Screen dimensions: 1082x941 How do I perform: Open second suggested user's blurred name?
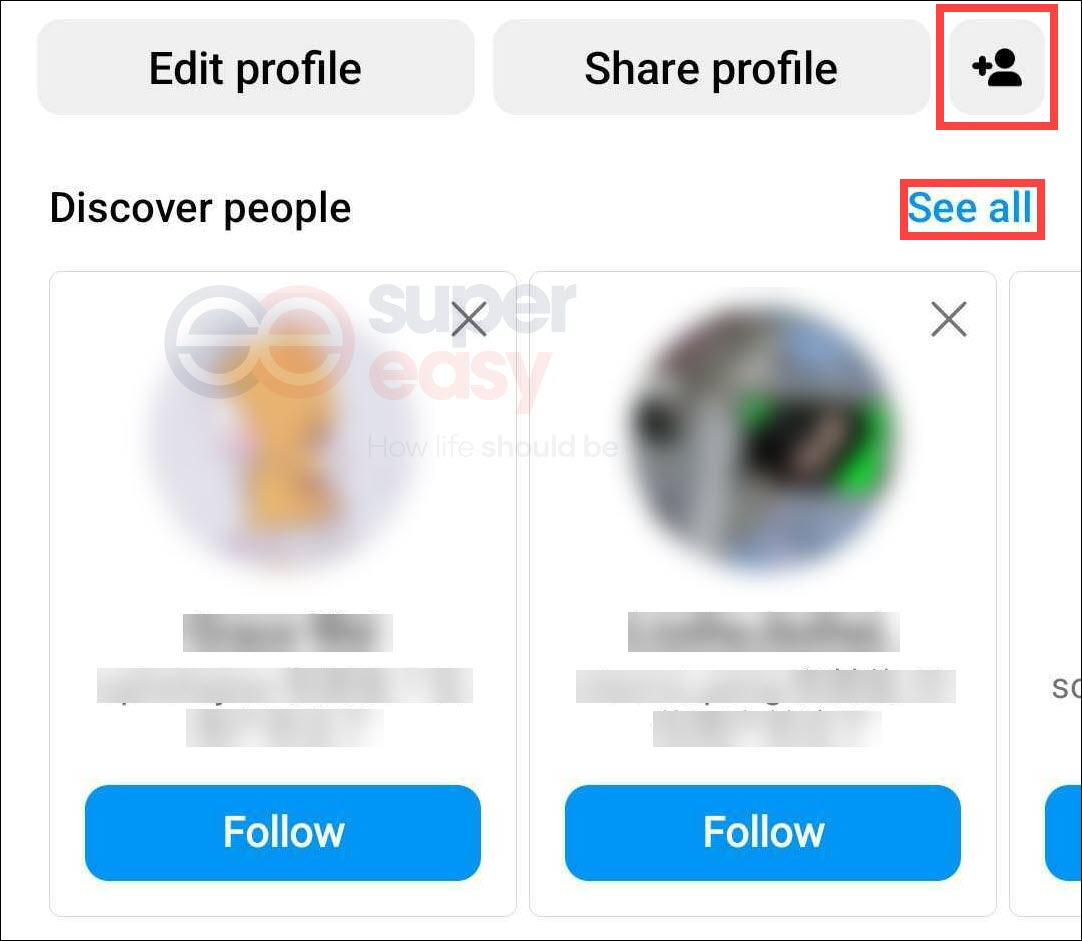(764, 631)
